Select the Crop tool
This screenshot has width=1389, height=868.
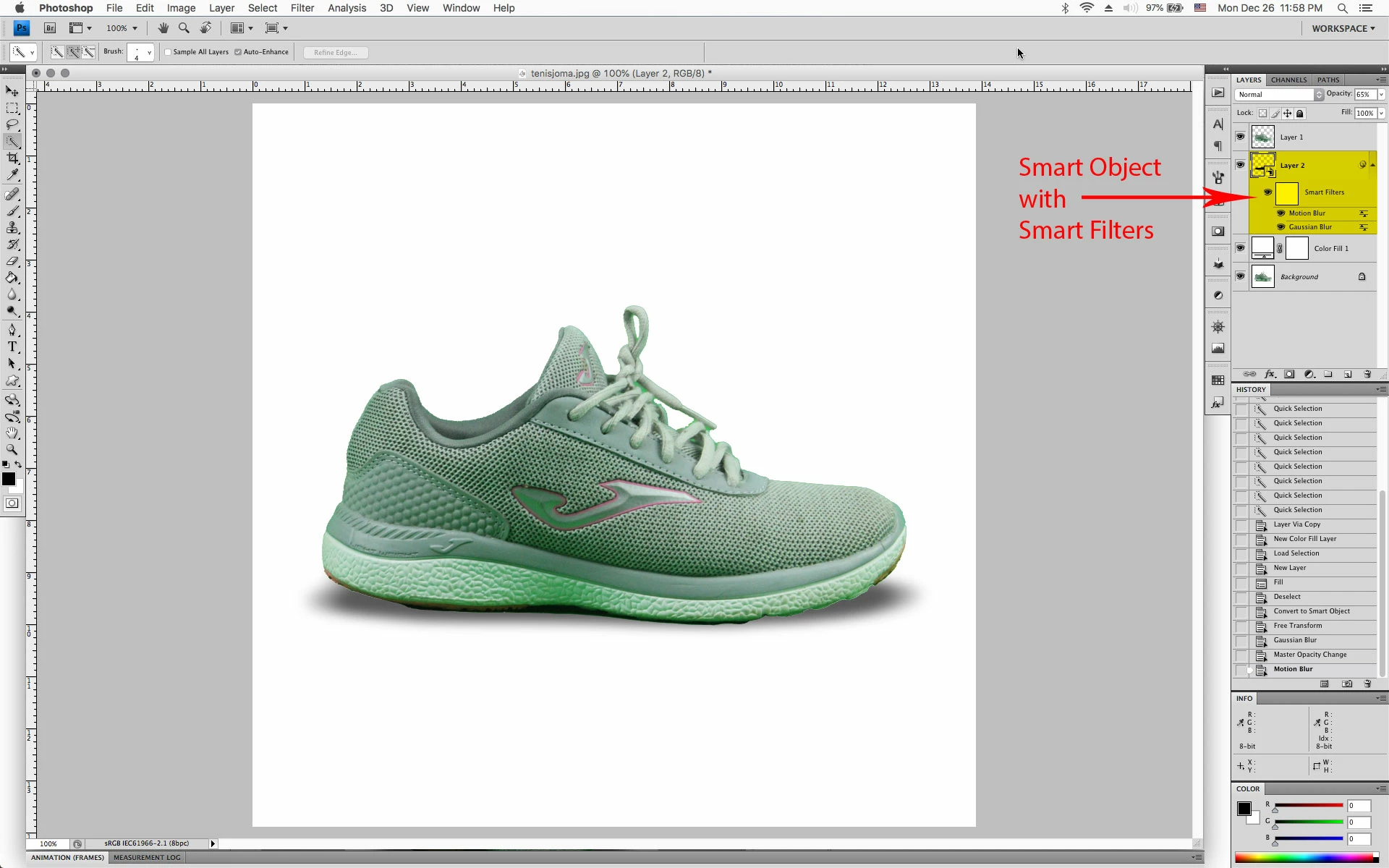pos(12,158)
